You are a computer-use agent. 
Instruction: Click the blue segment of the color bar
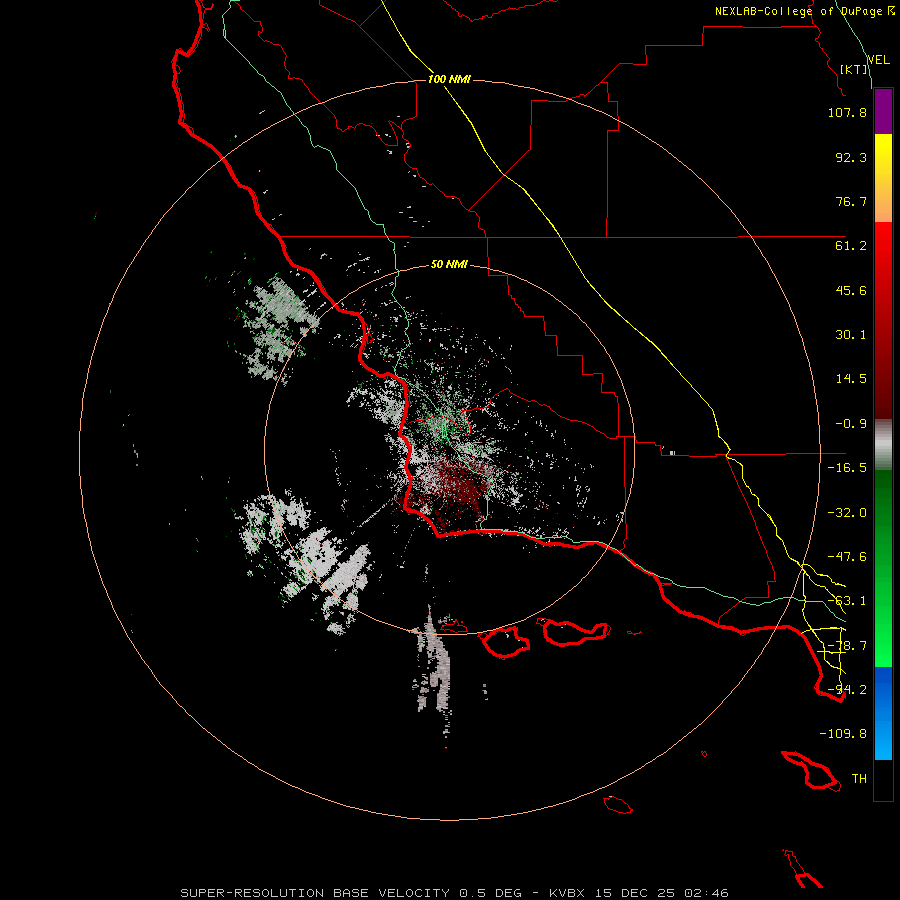(883, 713)
